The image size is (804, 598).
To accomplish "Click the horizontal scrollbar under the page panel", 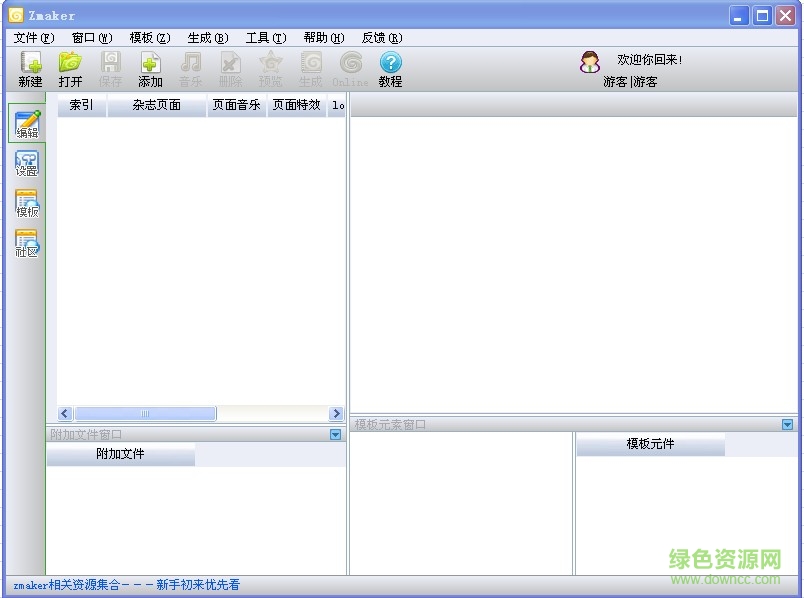I will 146,413.
